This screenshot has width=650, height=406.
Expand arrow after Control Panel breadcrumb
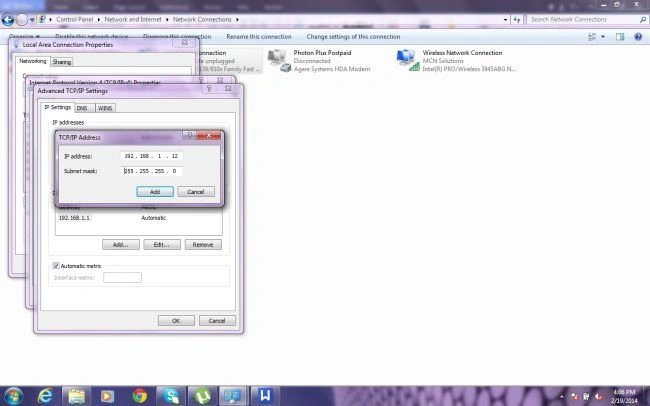coord(99,19)
